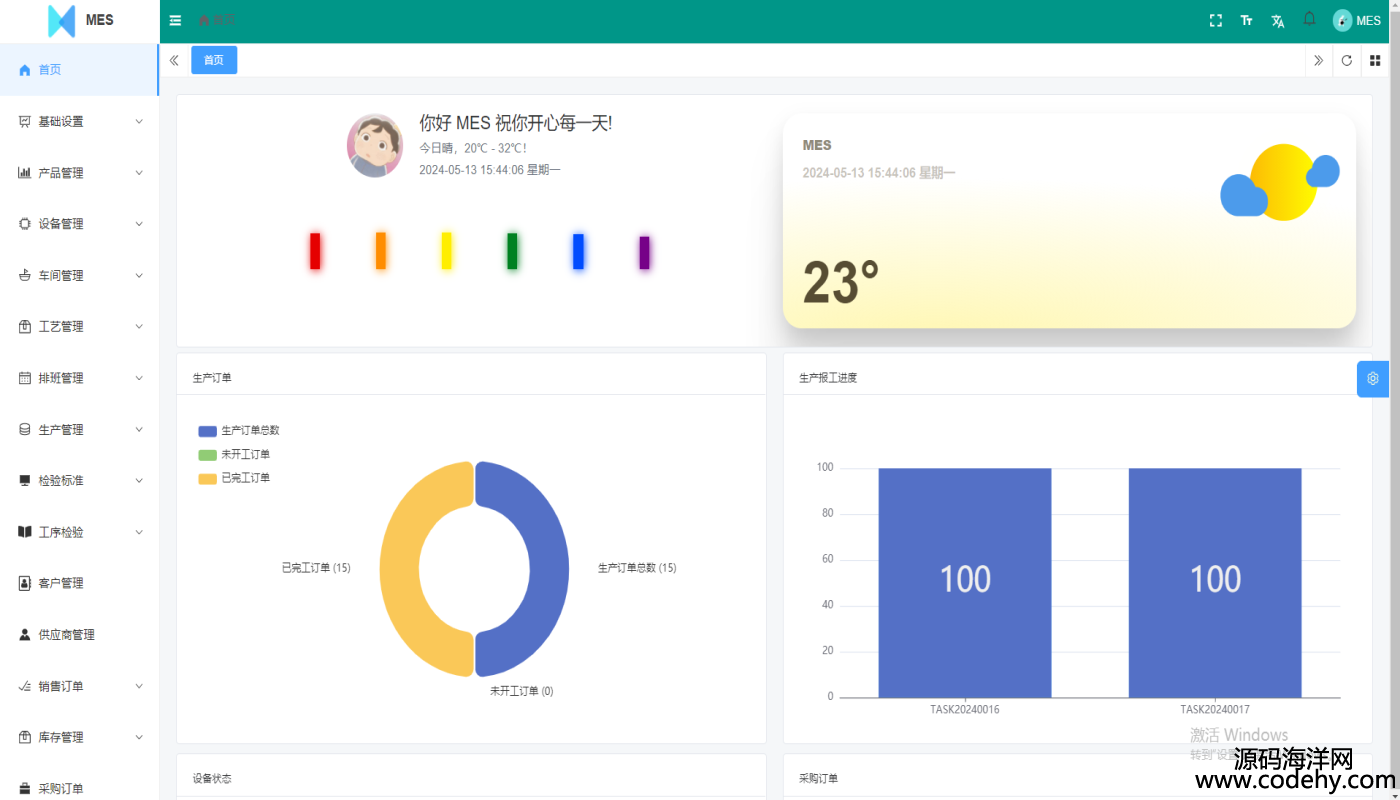Viewport: 1400px width, 800px height.
Task: Click the TASK20240016 bar
Action: pyautogui.click(x=965, y=583)
